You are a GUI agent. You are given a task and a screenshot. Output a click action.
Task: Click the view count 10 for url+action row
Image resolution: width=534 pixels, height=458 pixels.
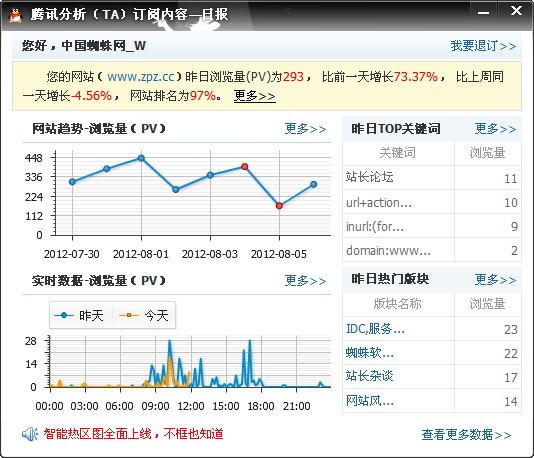coord(511,203)
